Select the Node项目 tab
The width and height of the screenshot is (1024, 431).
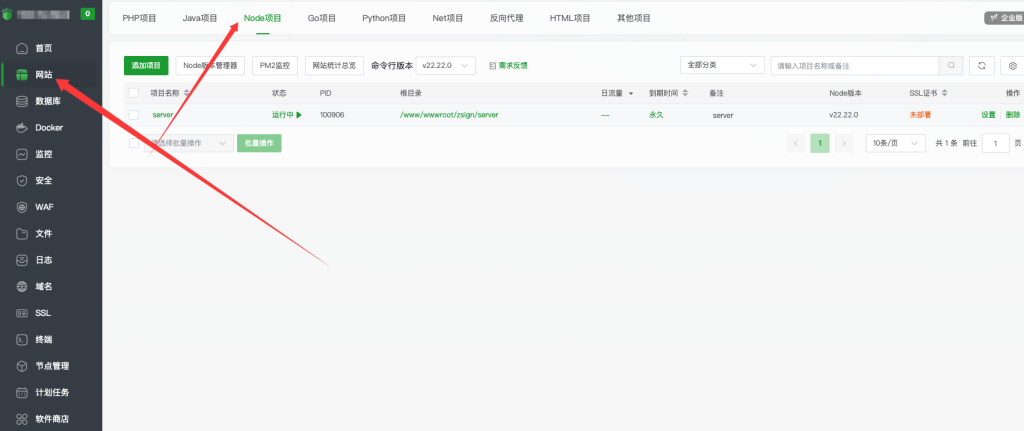point(263,18)
